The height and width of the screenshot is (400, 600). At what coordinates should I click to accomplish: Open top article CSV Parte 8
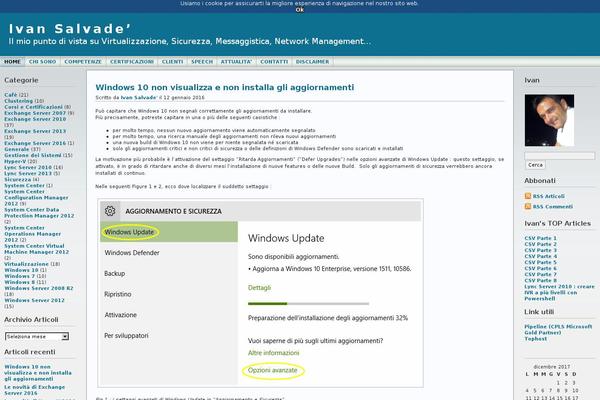pyautogui.click(x=541, y=281)
